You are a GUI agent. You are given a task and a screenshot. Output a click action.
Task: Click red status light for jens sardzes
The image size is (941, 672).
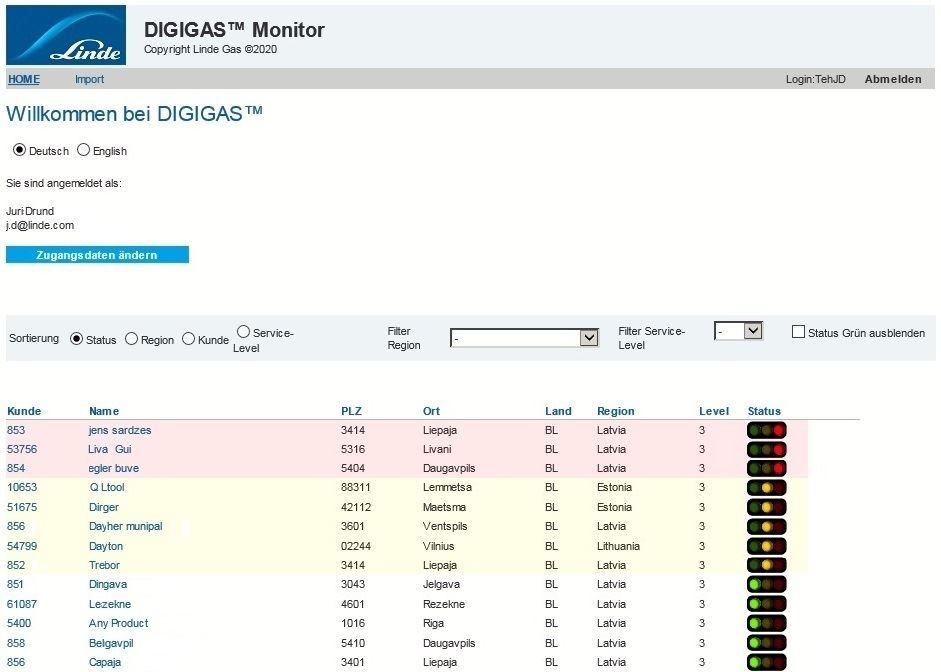pos(778,430)
